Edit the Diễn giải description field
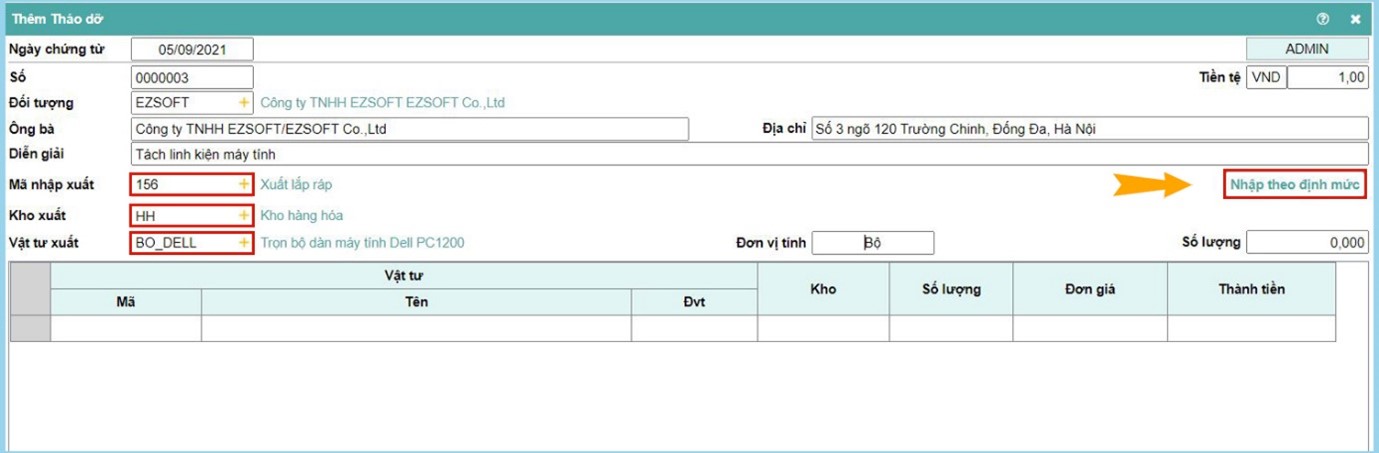The width and height of the screenshot is (1379, 453). [x=748, y=155]
